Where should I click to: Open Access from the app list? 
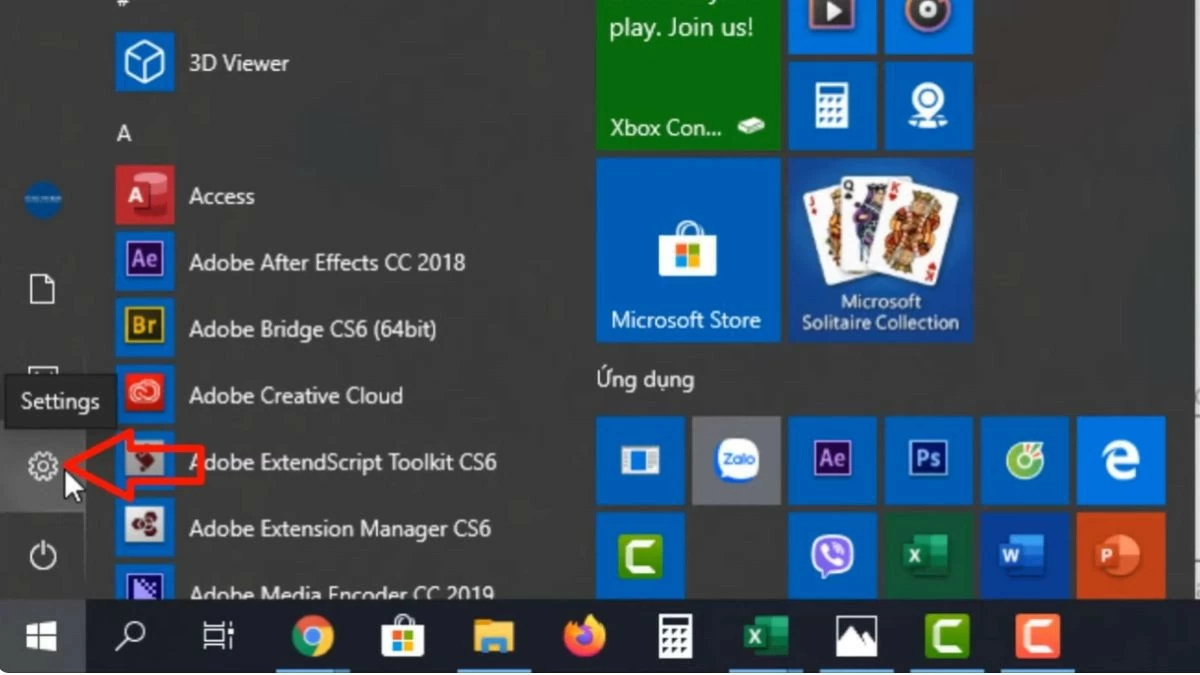[221, 196]
